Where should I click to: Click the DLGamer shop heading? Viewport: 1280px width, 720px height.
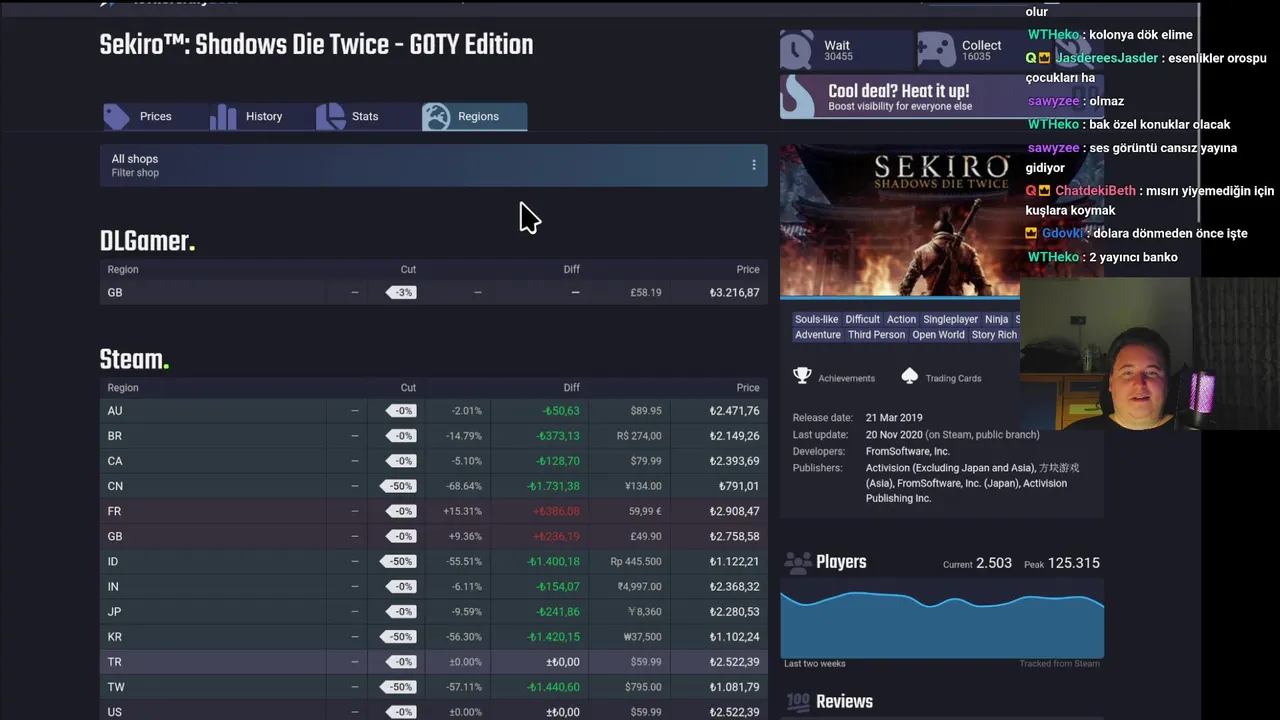coord(147,241)
